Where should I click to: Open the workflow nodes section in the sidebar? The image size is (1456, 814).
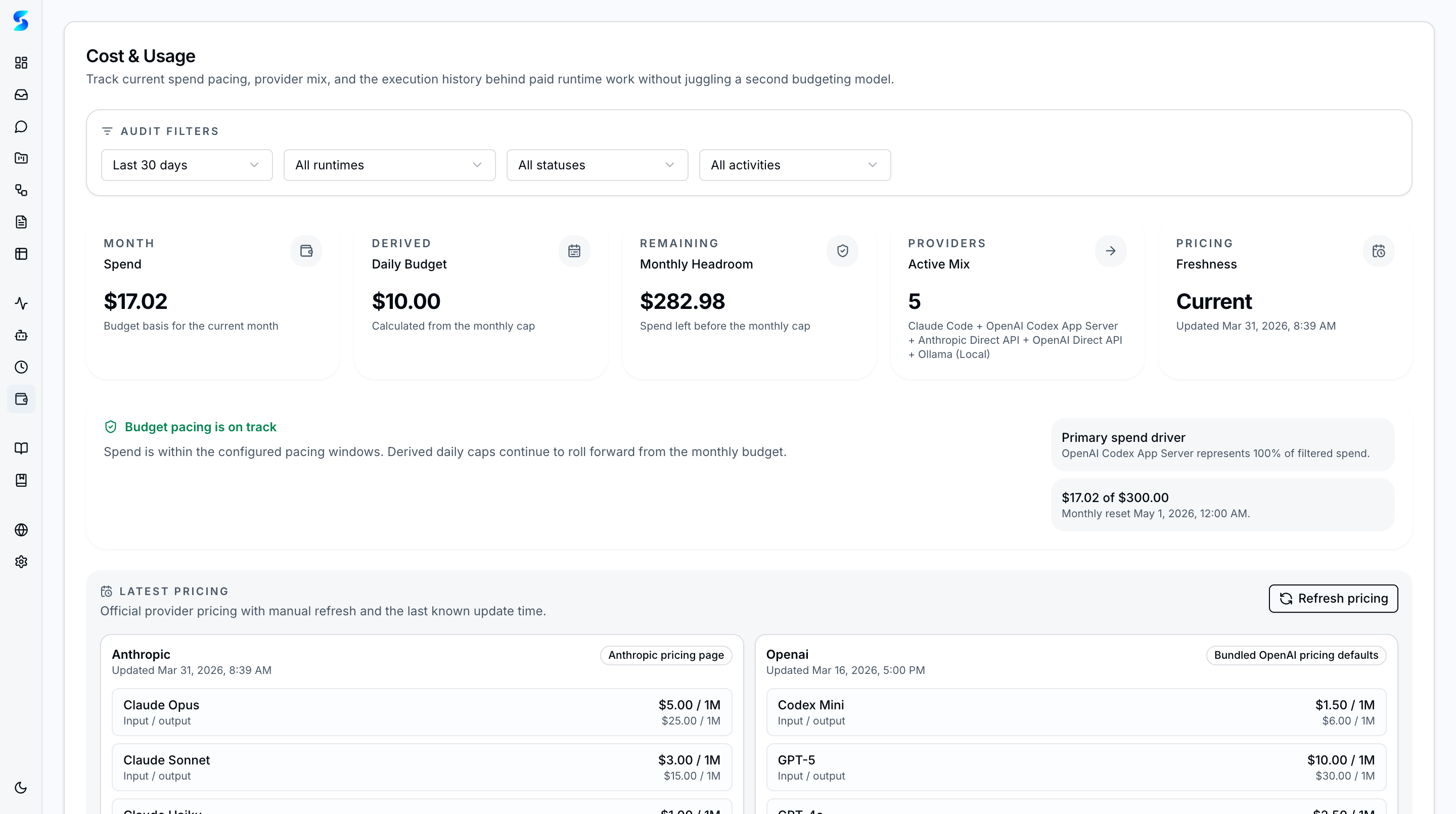(21, 191)
